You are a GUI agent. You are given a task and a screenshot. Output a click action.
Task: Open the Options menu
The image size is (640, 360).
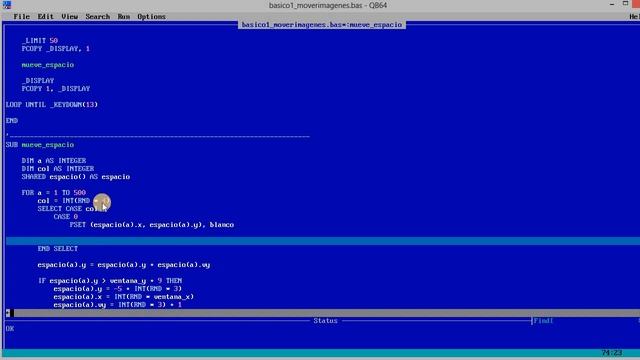pos(151,17)
